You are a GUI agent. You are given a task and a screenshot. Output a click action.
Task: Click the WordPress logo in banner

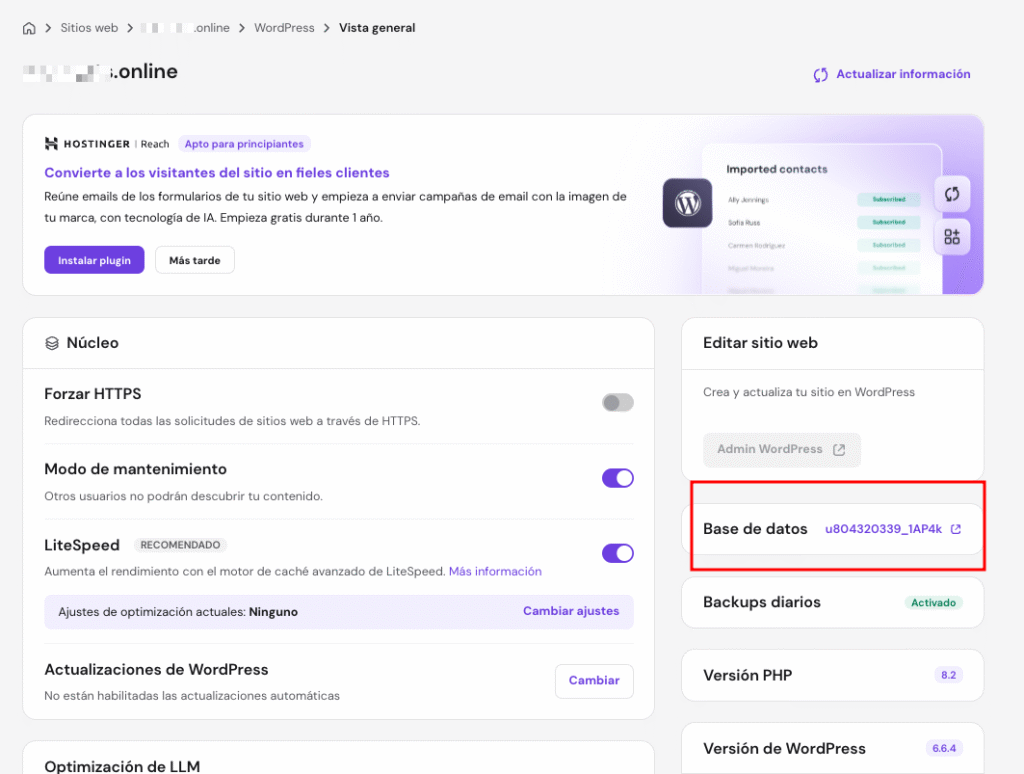pyautogui.click(x=688, y=203)
